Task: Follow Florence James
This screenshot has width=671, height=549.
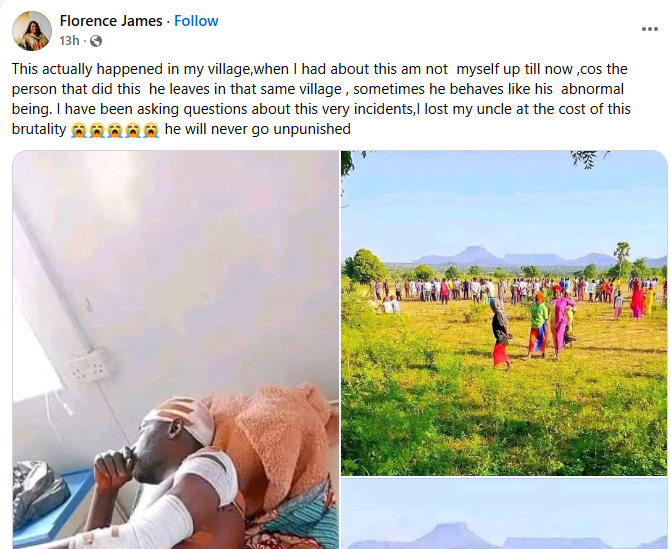Action: (x=196, y=21)
